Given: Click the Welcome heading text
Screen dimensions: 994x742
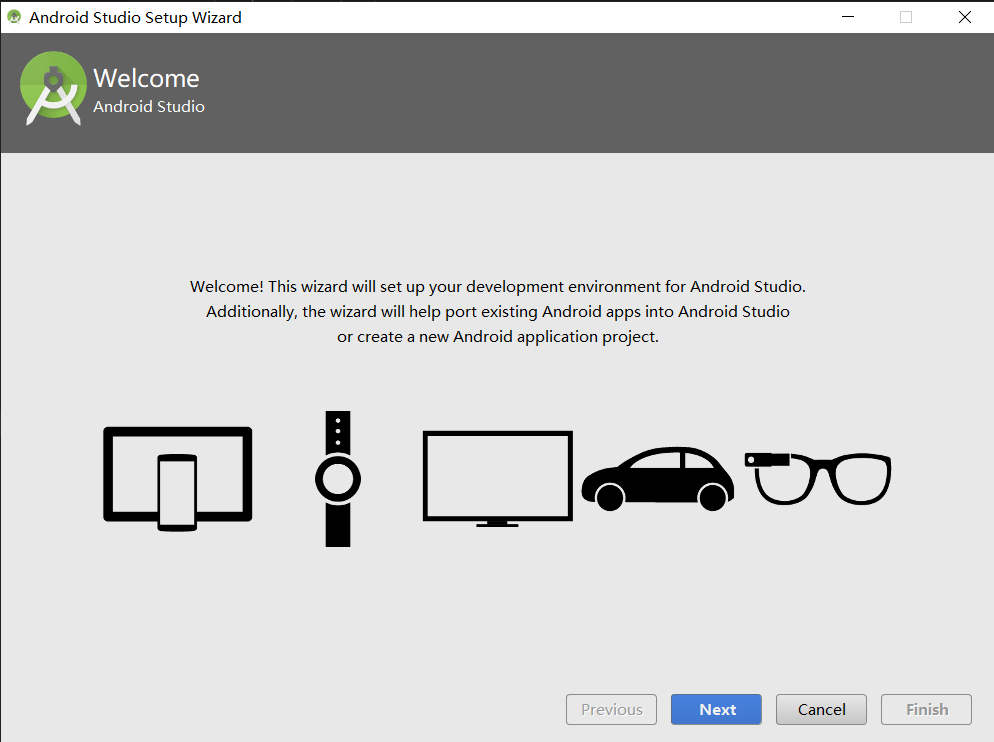Looking at the screenshot, I should click(146, 79).
